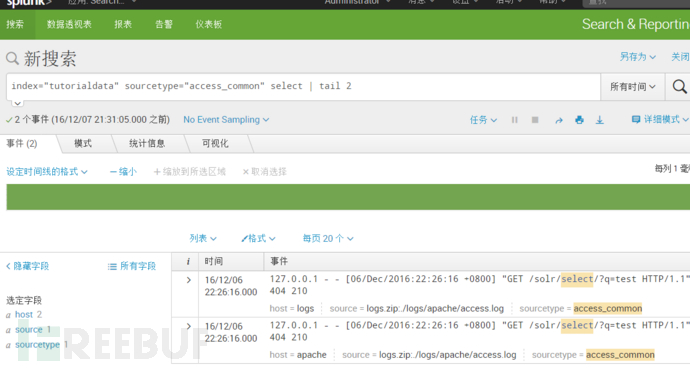Screen dimensions: 690x368
Task: Select the sourcetype field
Action: [37, 344]
